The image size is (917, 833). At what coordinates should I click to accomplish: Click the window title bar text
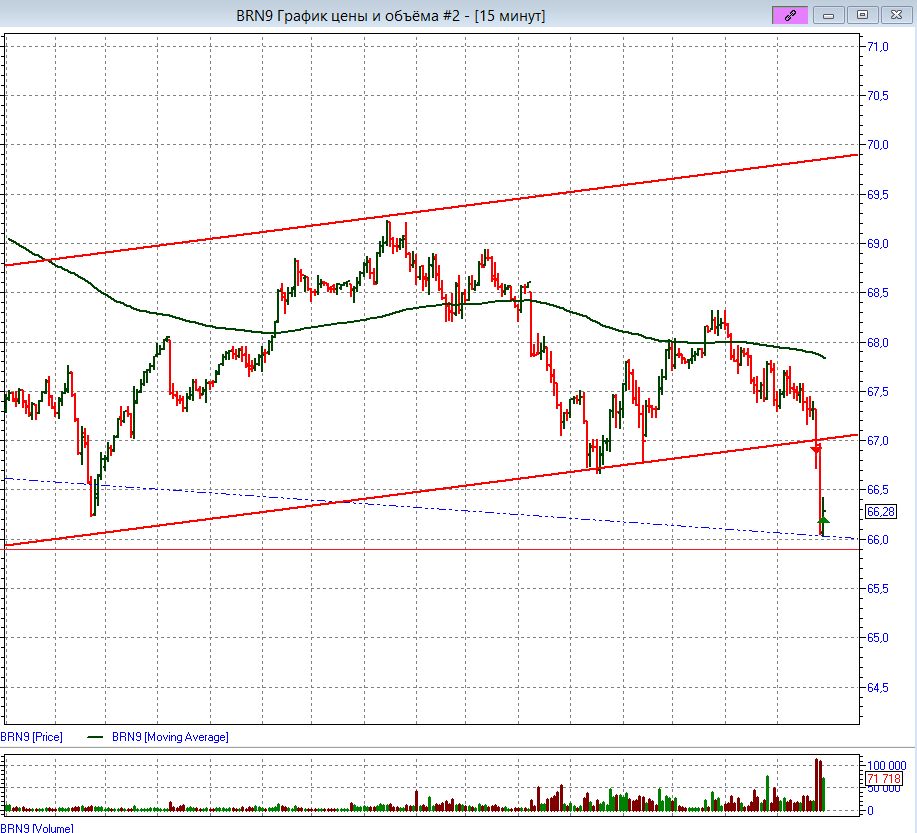(x=390, y=15)
